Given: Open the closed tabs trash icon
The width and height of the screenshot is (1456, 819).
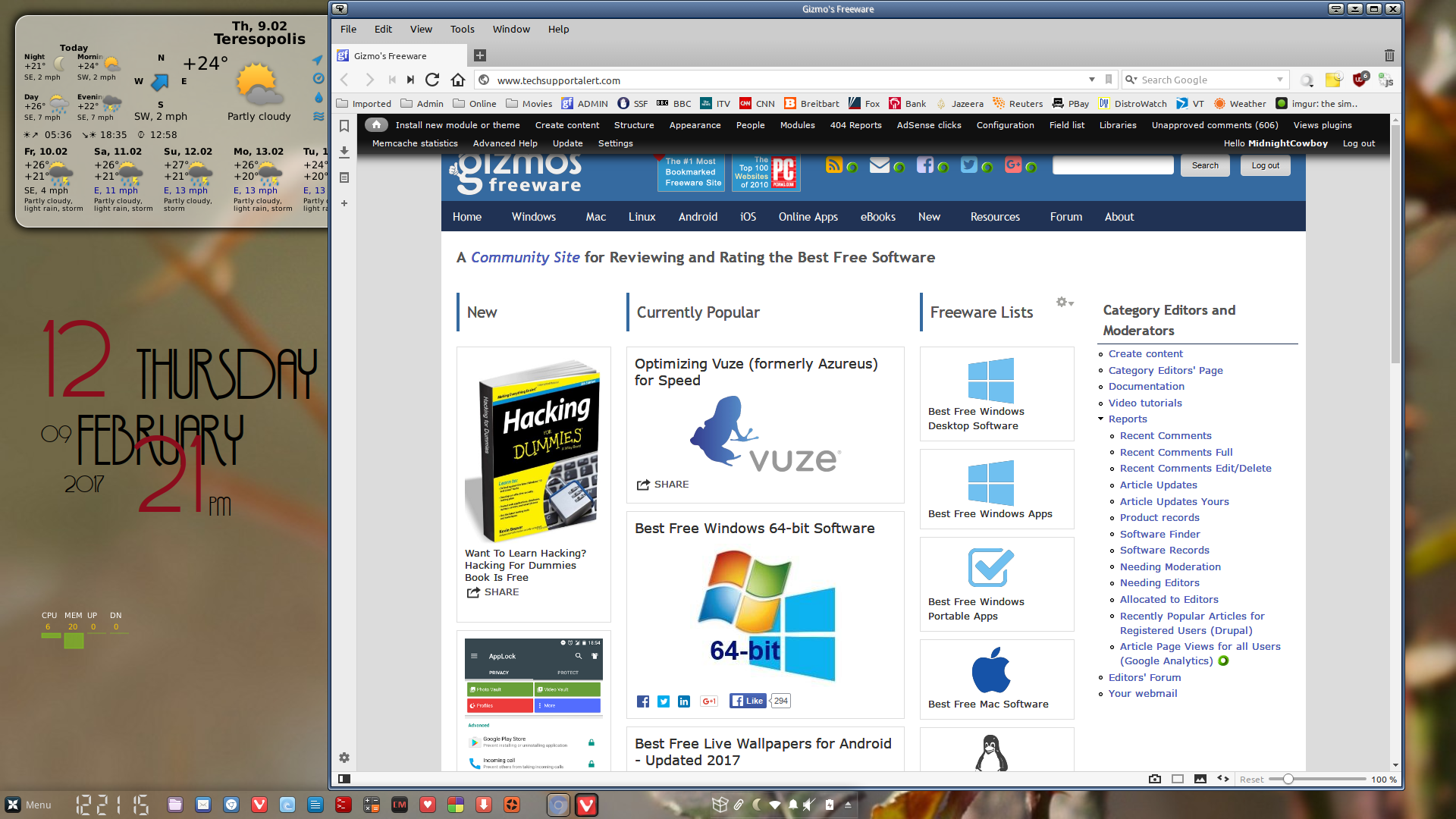Looking at the screenshot, I should [x=1389, y=55].
